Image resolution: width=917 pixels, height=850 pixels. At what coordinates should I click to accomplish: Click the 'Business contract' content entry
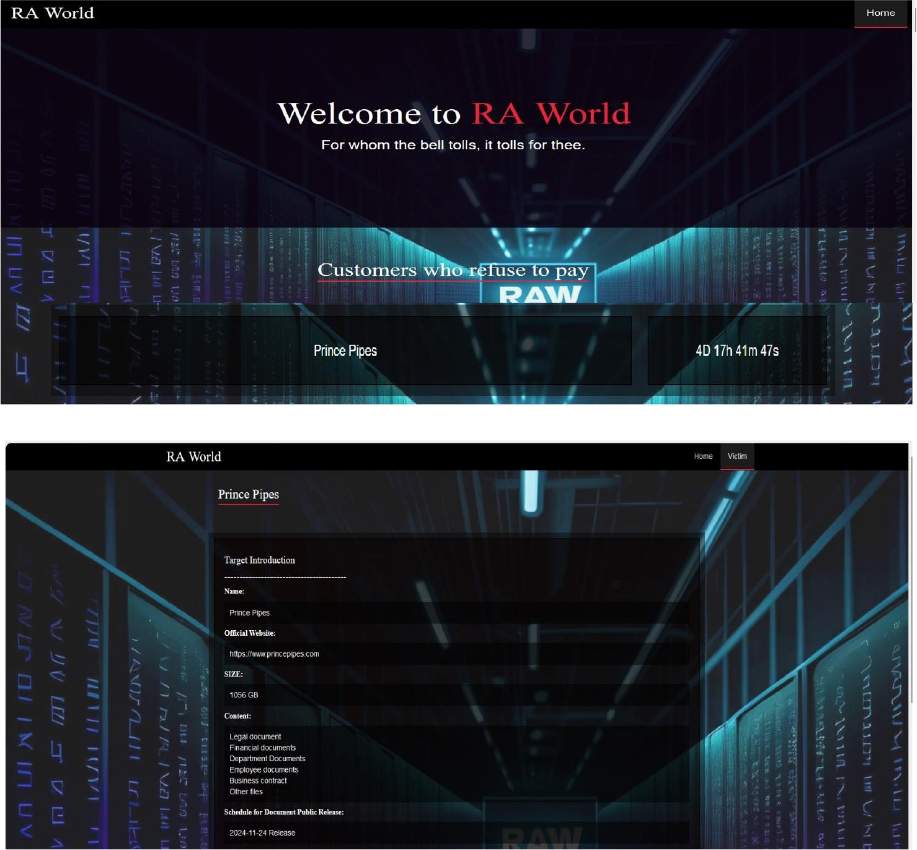pos(258,780)
